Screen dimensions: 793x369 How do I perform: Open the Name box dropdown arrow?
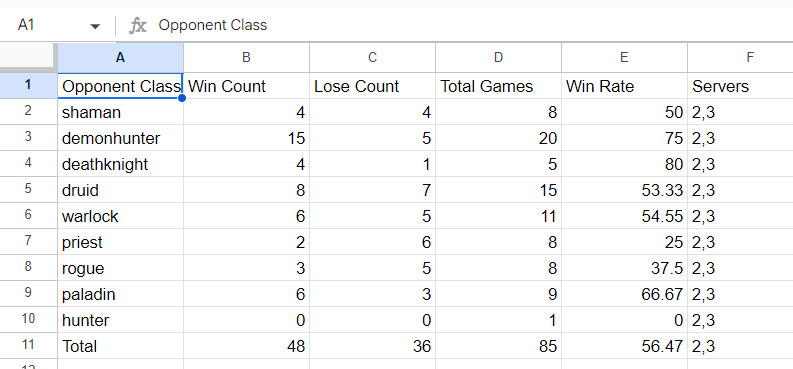point(95,26)
